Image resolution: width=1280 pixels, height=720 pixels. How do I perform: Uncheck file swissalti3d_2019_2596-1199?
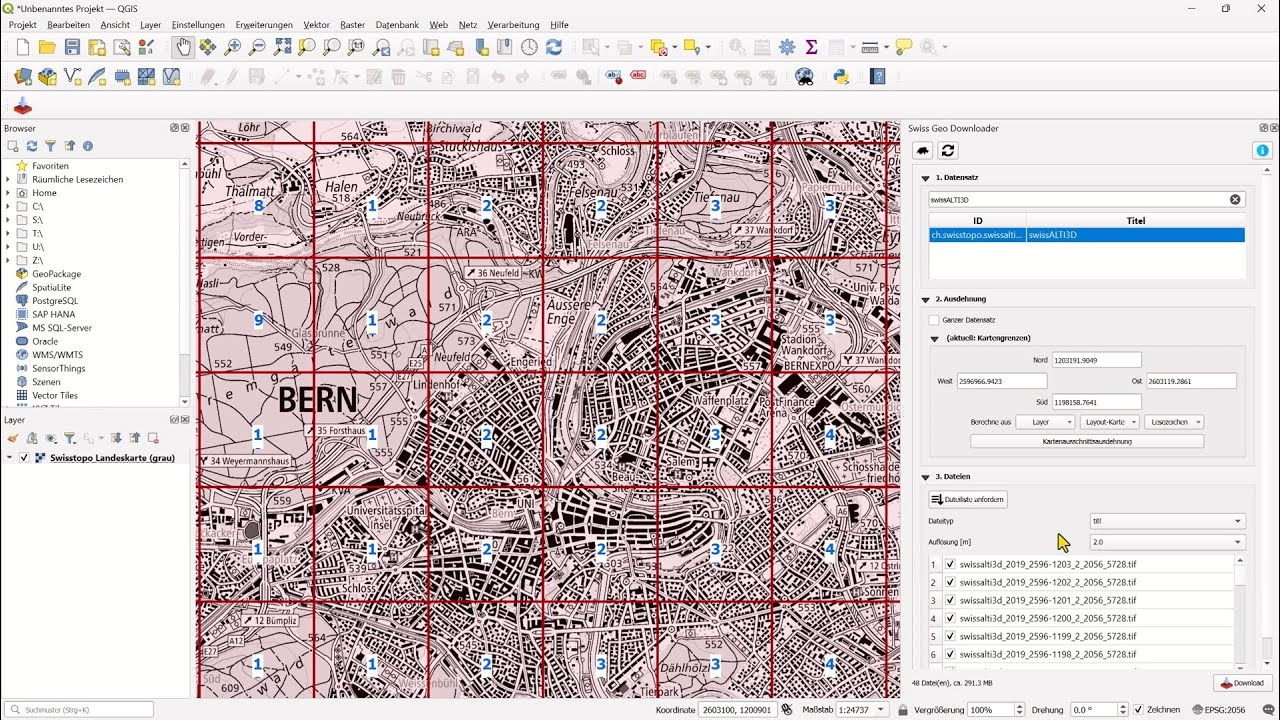[950, 636]
